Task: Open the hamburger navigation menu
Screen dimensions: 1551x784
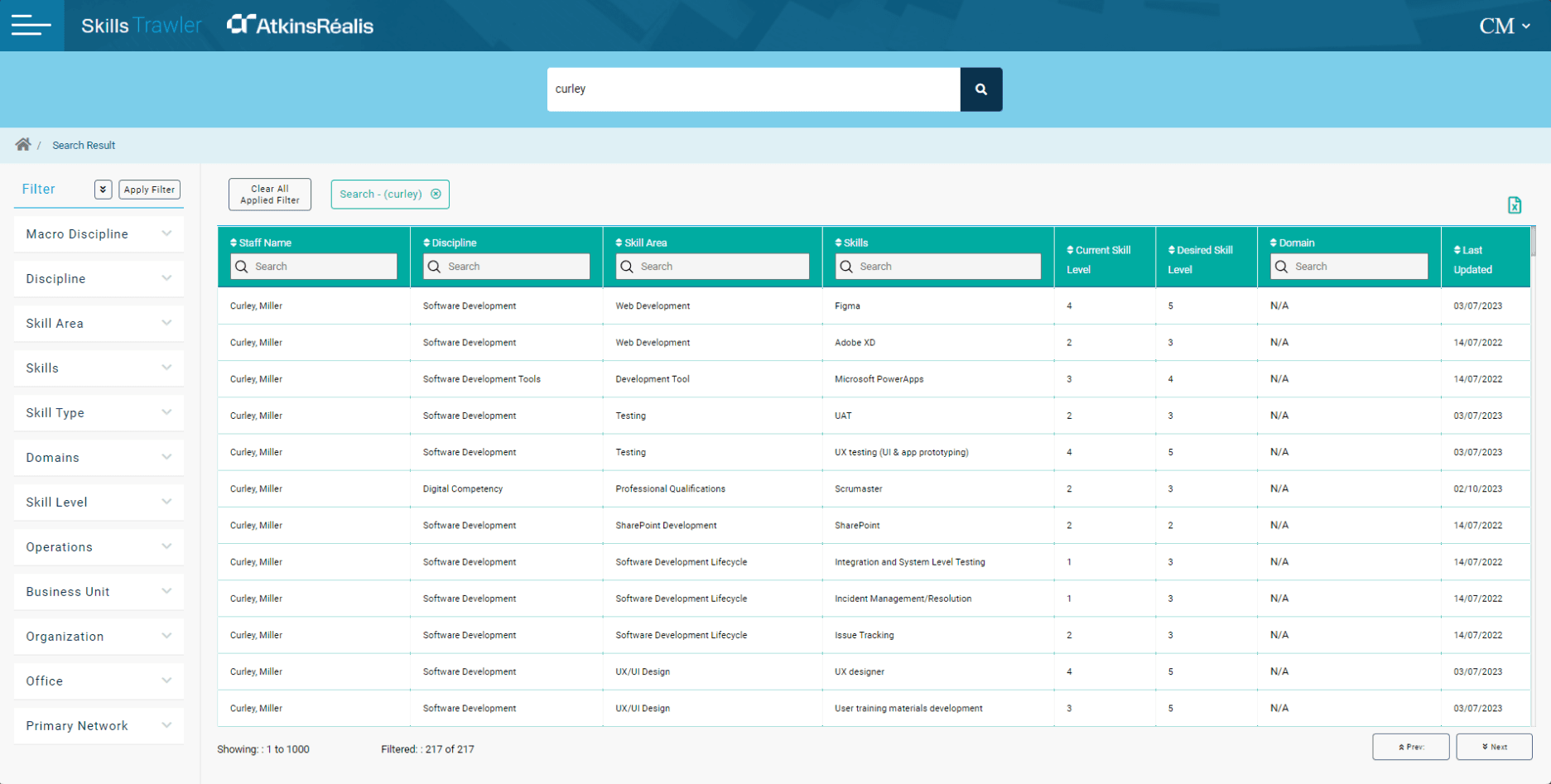Action: click(x=31, y=26)
